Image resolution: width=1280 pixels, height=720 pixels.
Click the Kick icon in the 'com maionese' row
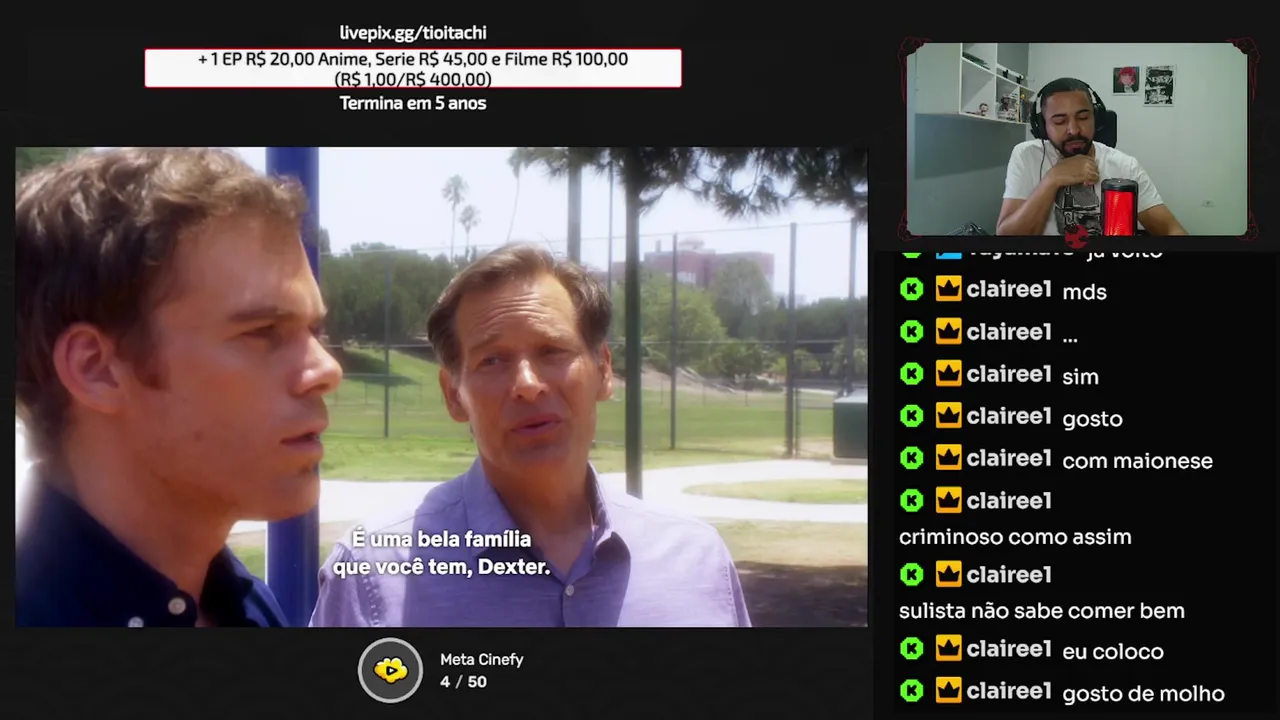tap(911, 458)
